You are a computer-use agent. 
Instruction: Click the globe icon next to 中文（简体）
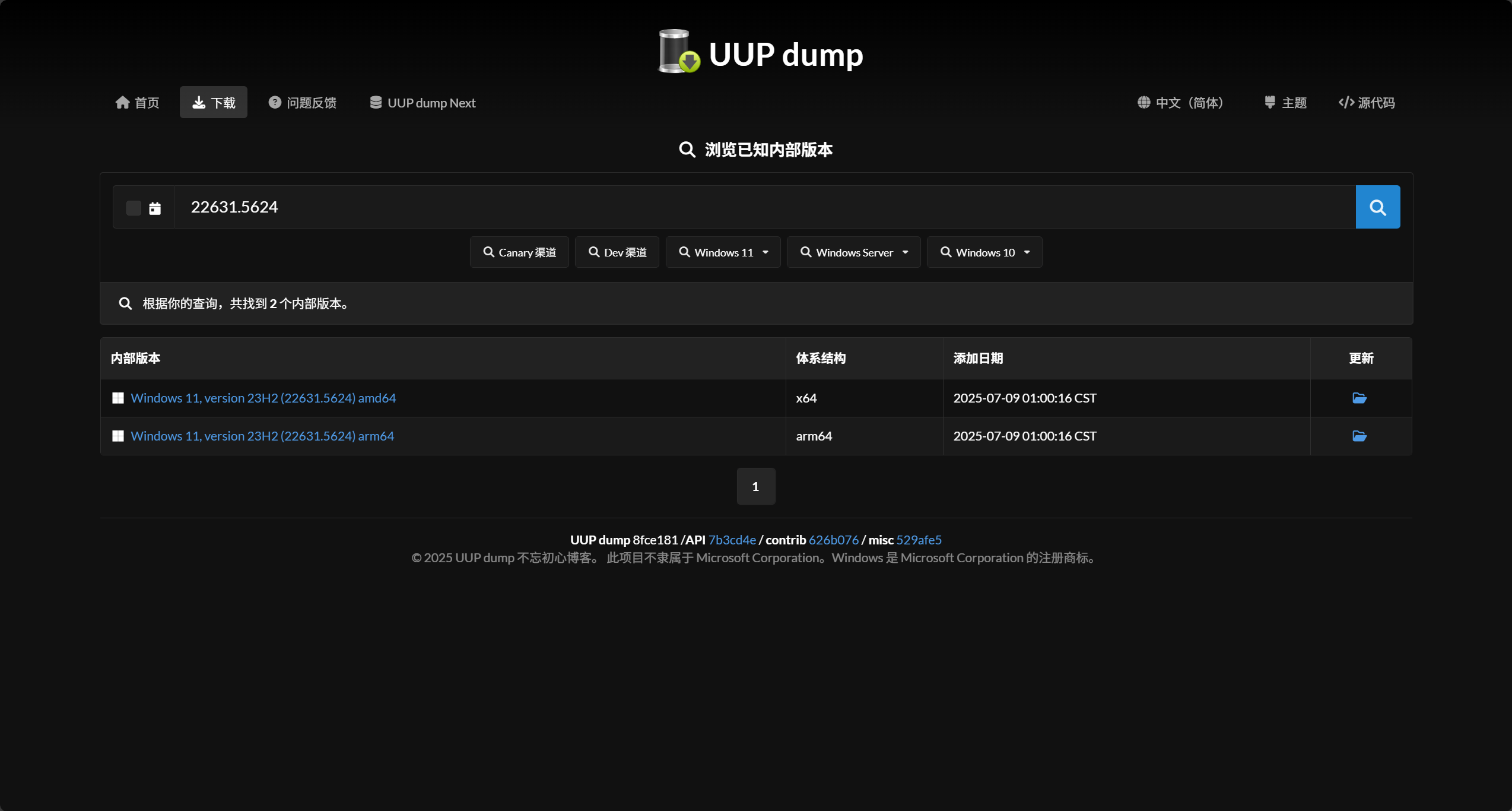(1145, 102)
